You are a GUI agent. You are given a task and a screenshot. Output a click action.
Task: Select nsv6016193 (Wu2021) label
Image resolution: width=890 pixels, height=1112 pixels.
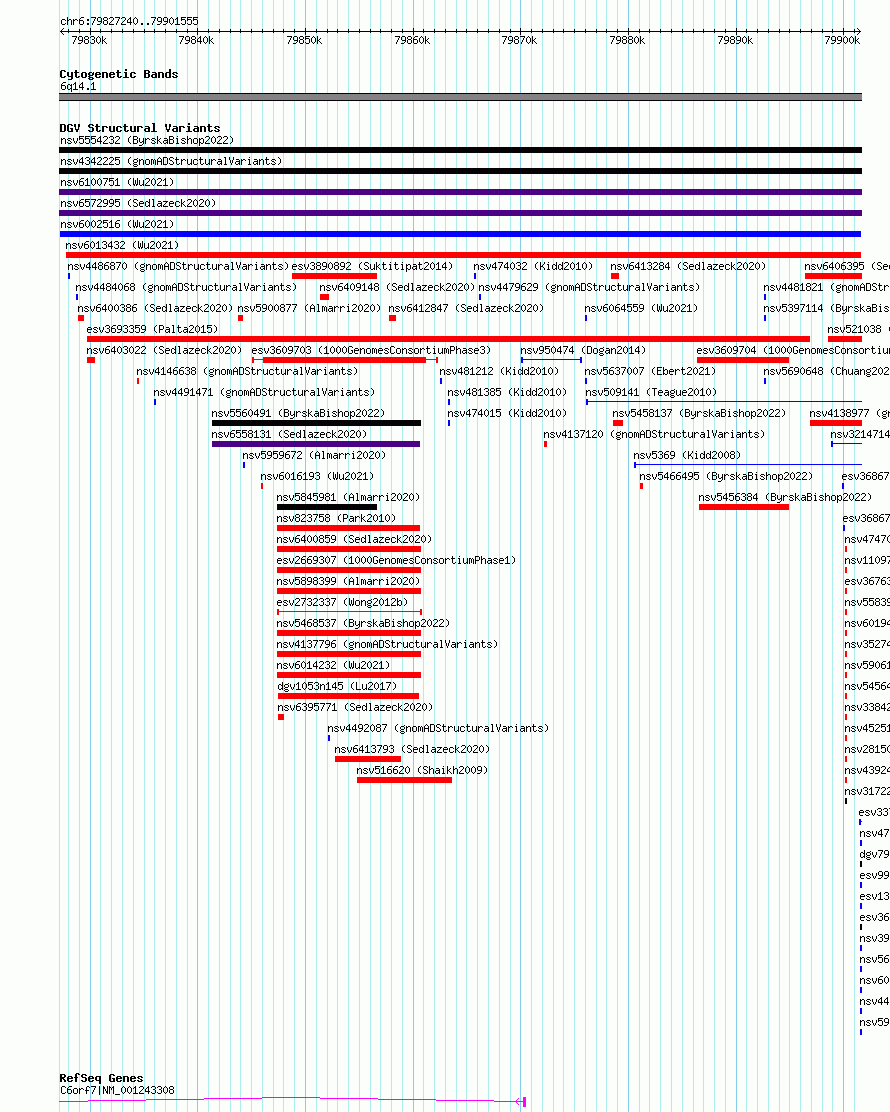[317, 477]
